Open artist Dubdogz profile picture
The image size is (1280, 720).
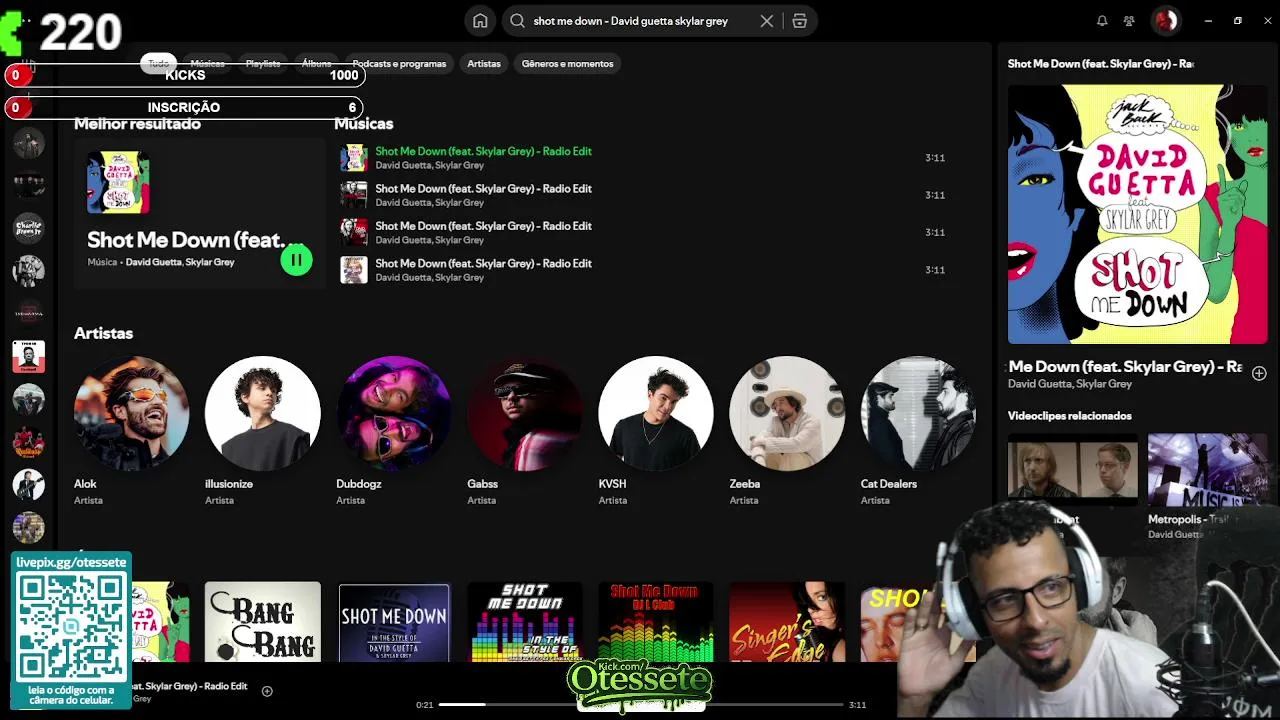coord(394,413)
